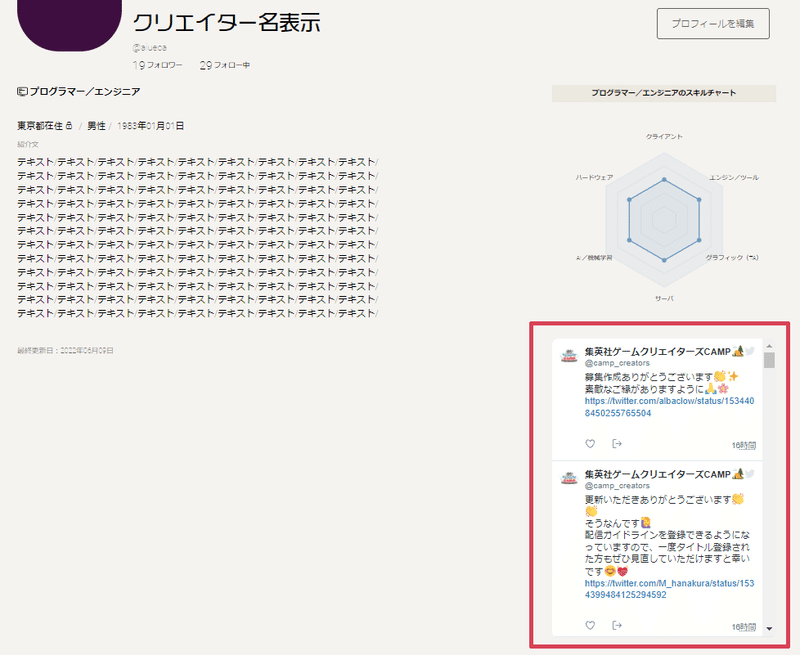Click the グラフィック label on the radar chart
This screenshot has width=800, height=655.
[732, 258]
